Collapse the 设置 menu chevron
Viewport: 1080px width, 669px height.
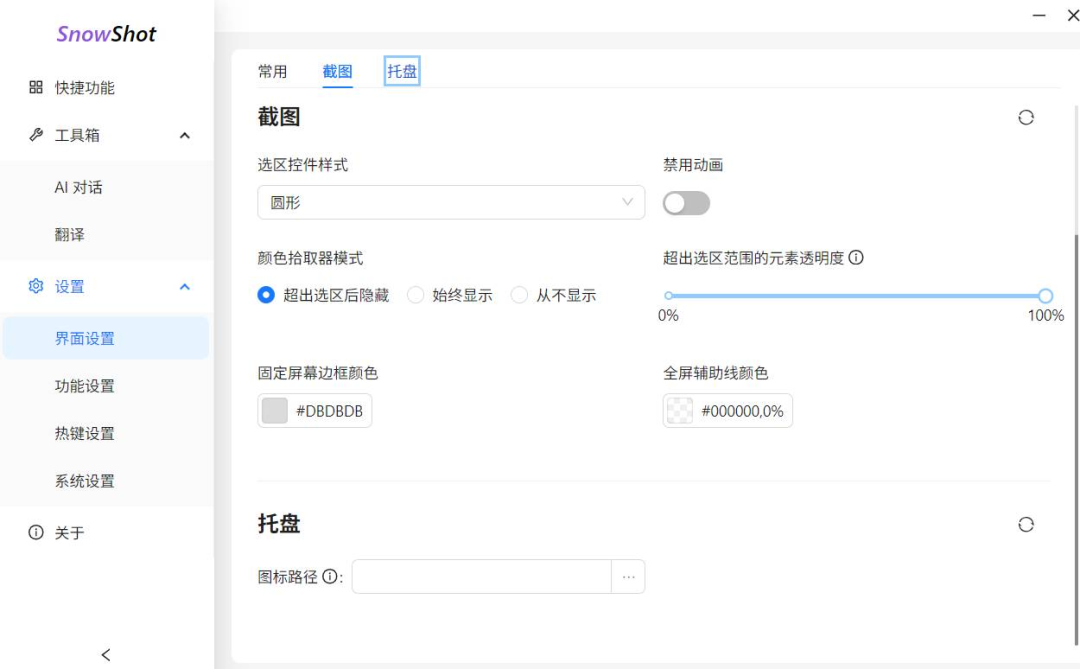point(183,286)
